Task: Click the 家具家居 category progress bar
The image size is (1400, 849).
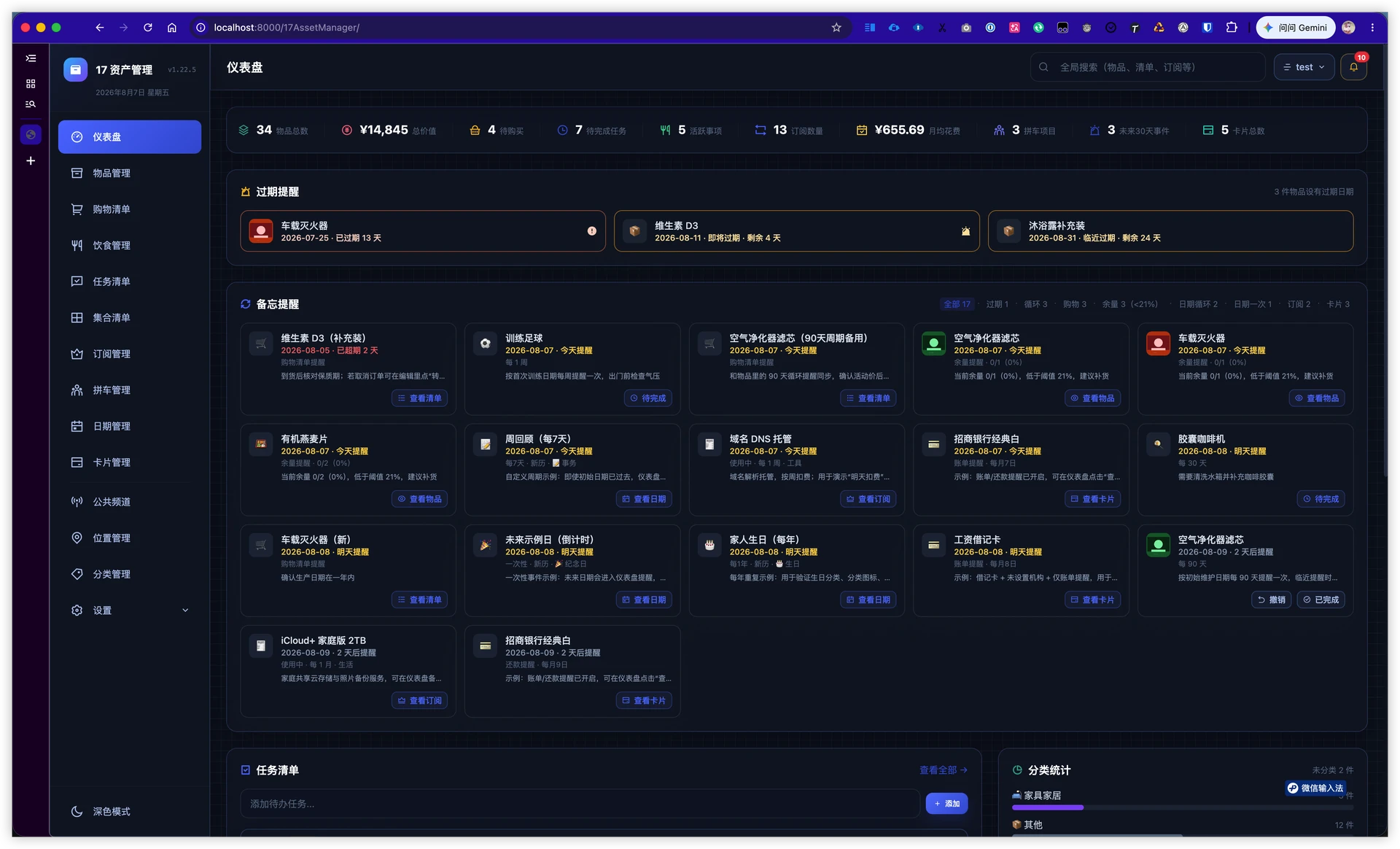Action: click(1182, 807)
